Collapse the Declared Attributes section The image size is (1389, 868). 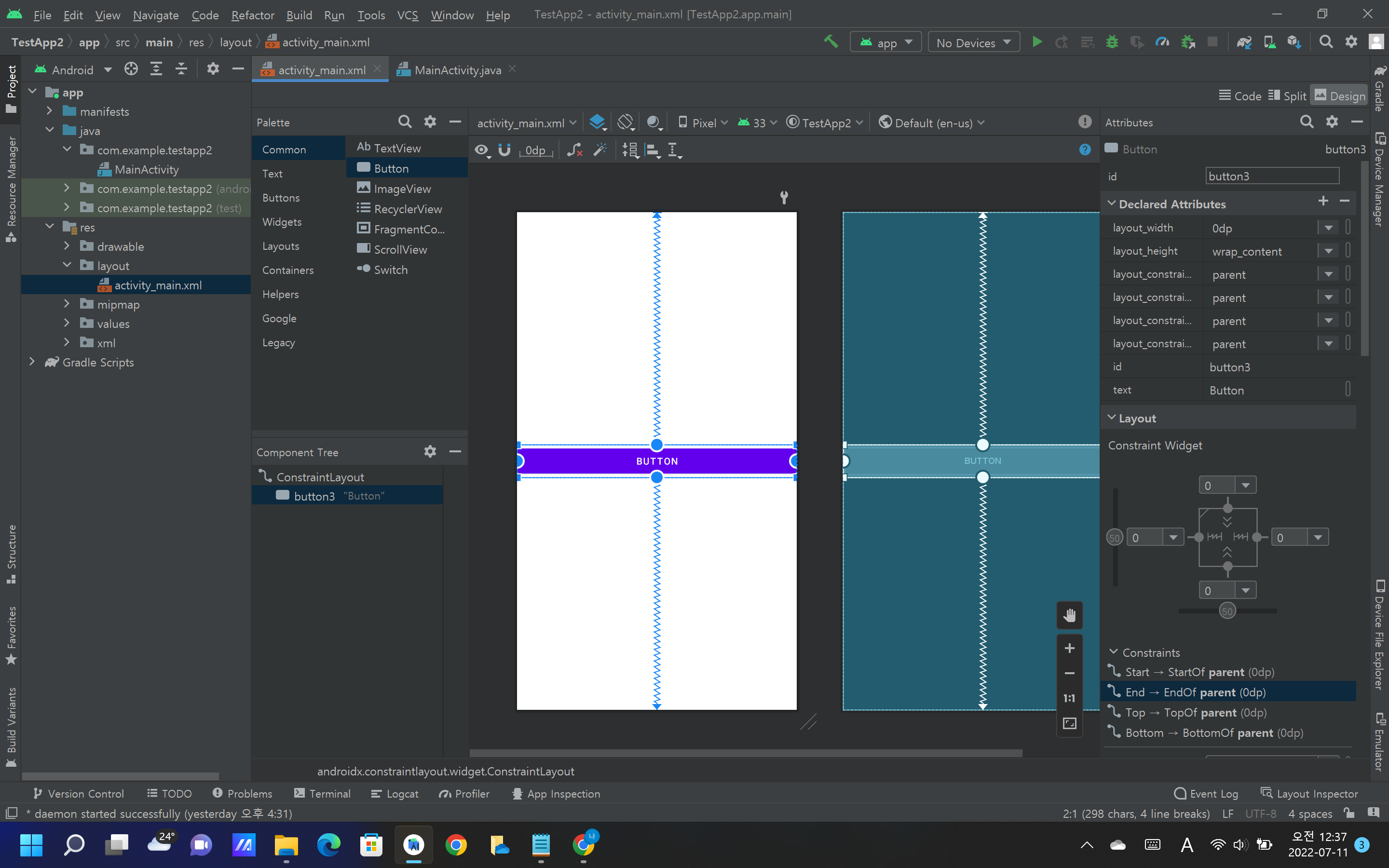[x=1112, y=204]
